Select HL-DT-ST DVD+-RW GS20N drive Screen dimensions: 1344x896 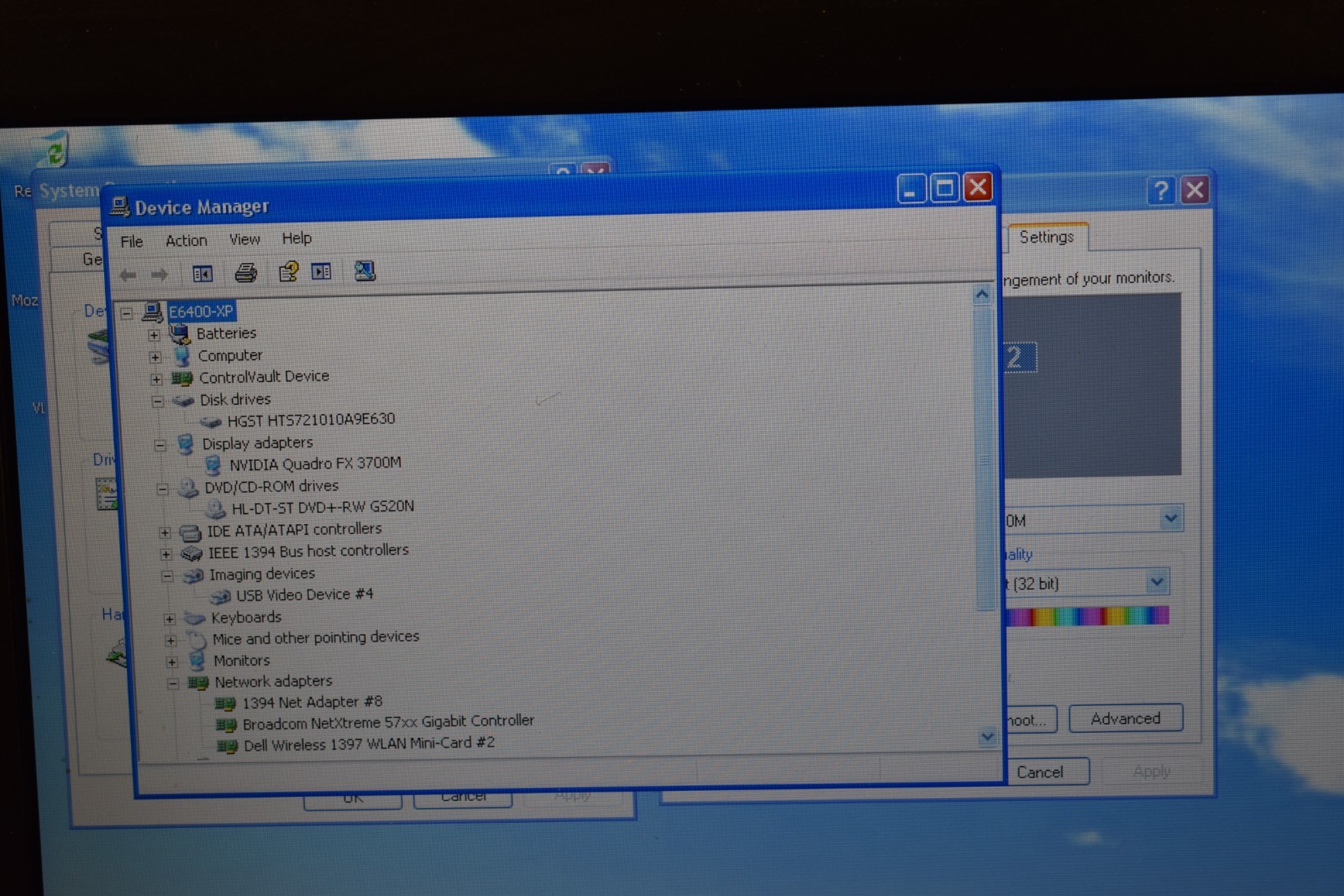coord(323,507)
